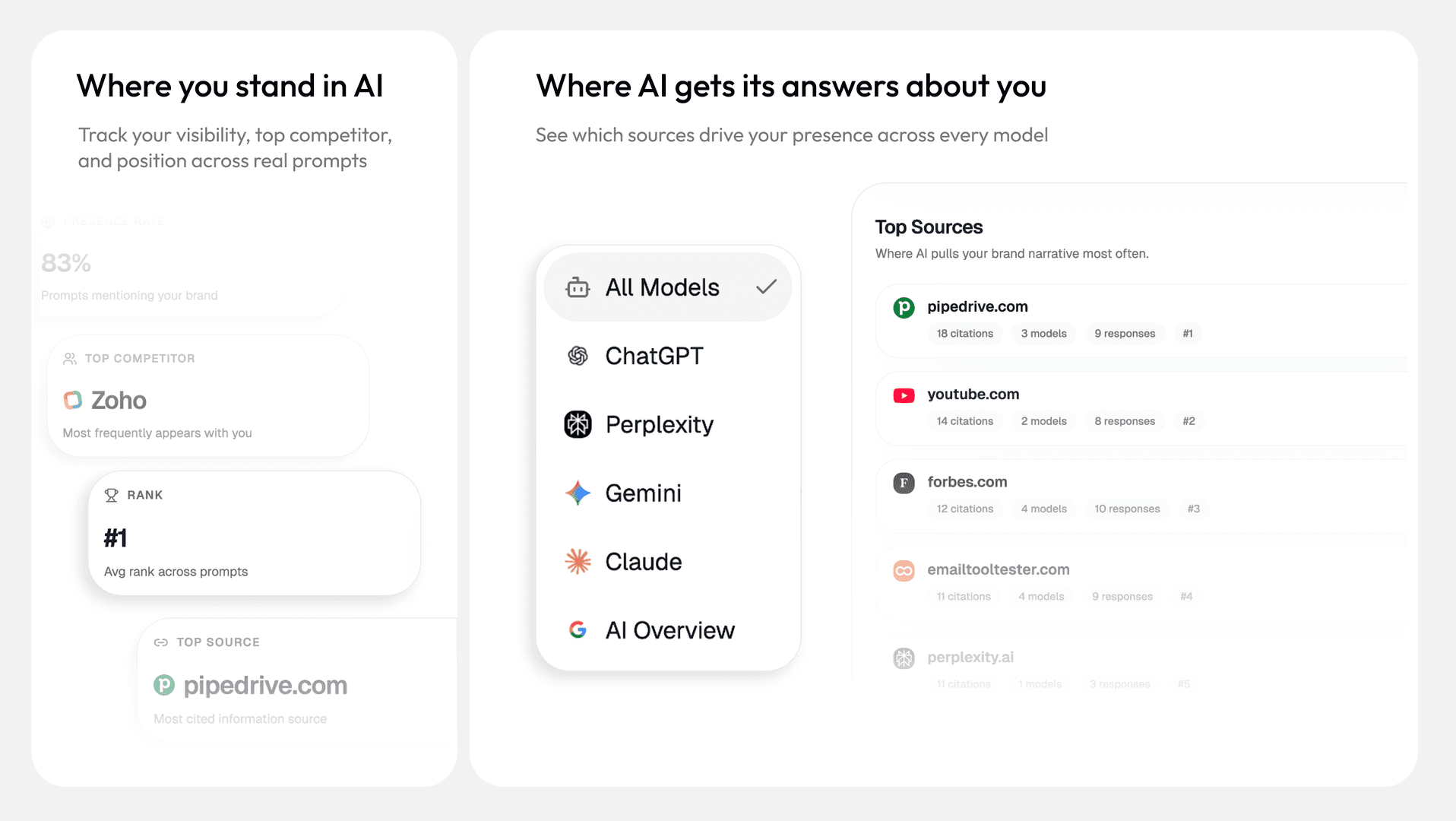Click the Forbes logo icon in Top Sources

click(904, 483)
